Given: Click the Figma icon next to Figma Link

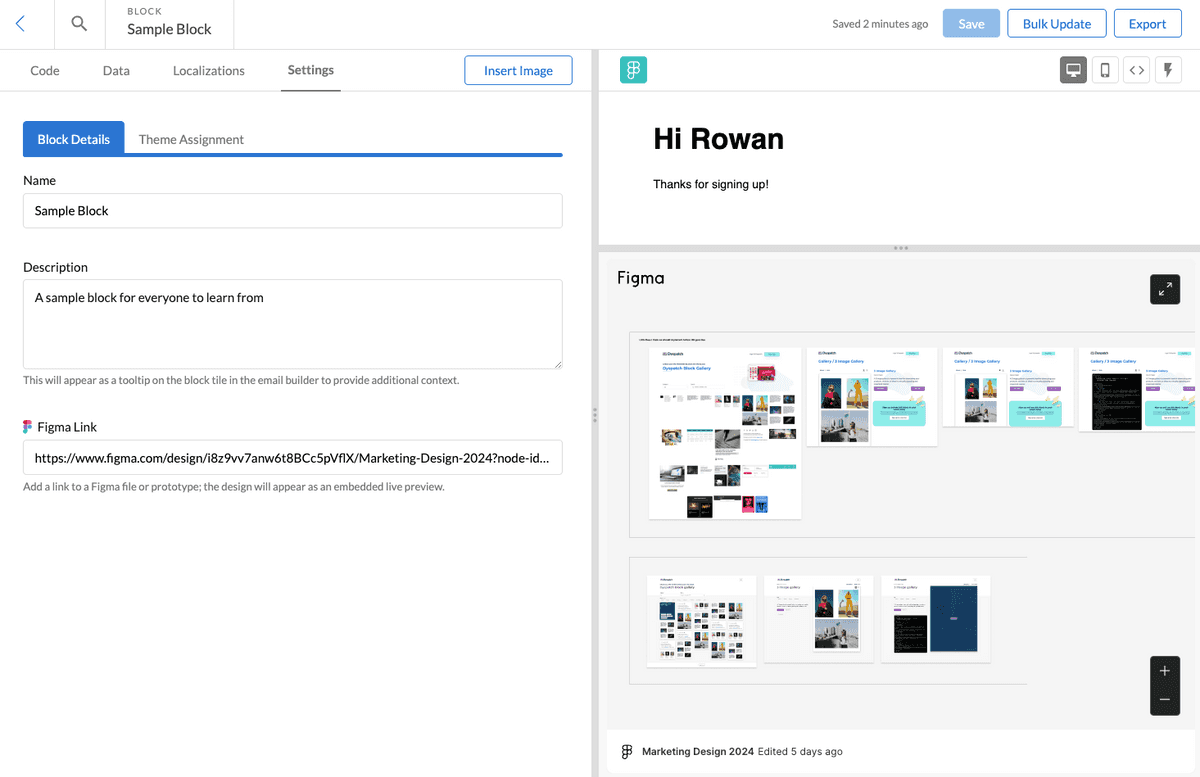Looking at the screenshot, I should click(28, 427).
